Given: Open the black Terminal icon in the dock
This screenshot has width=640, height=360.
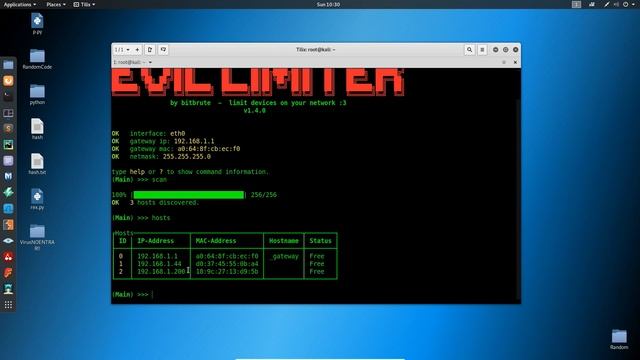Looking at the screenshot, I should (x=8, y=97).
